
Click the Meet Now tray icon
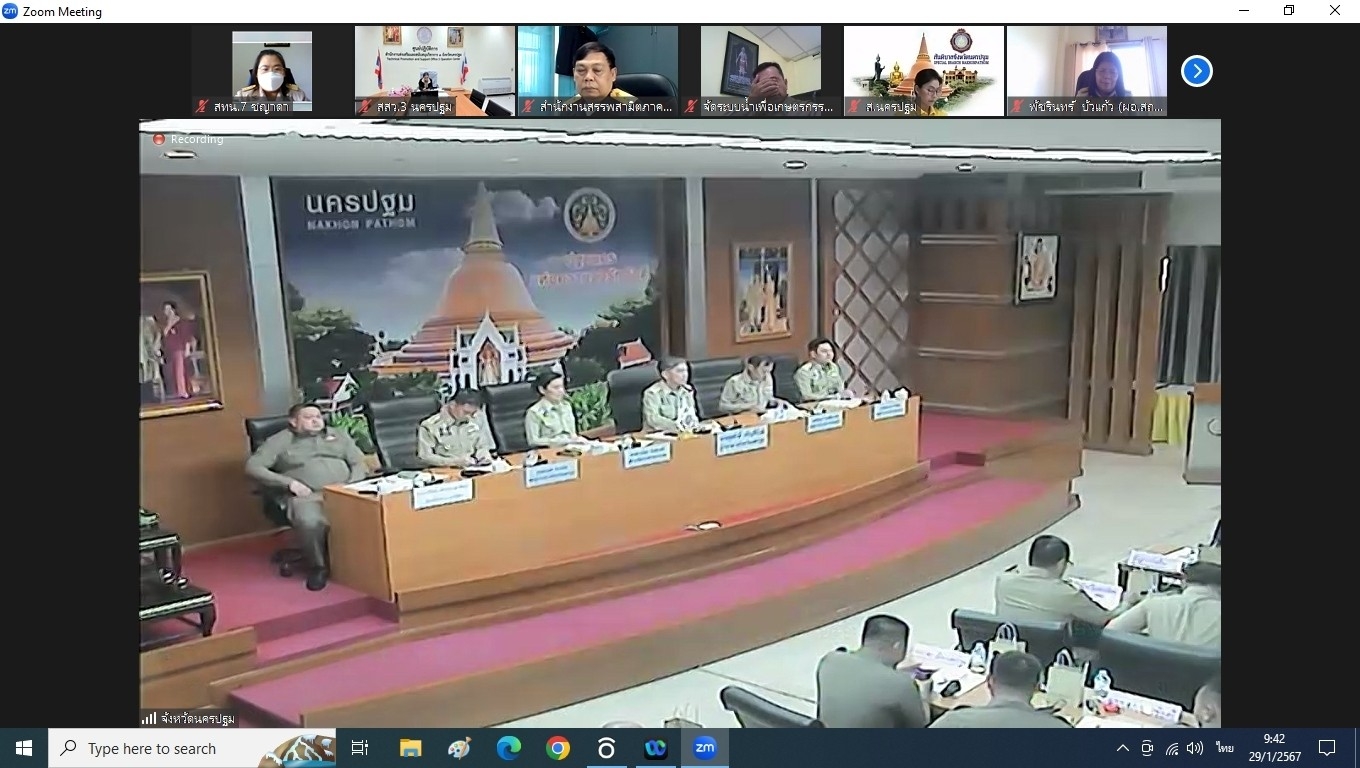point(1147,748)
